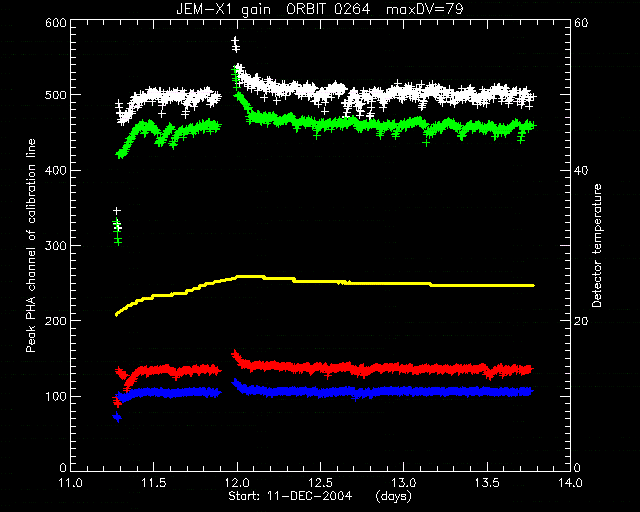Click the 500 tick label on left axis
The height and width of the screenshot is (512, 640).
coord(56,95)
